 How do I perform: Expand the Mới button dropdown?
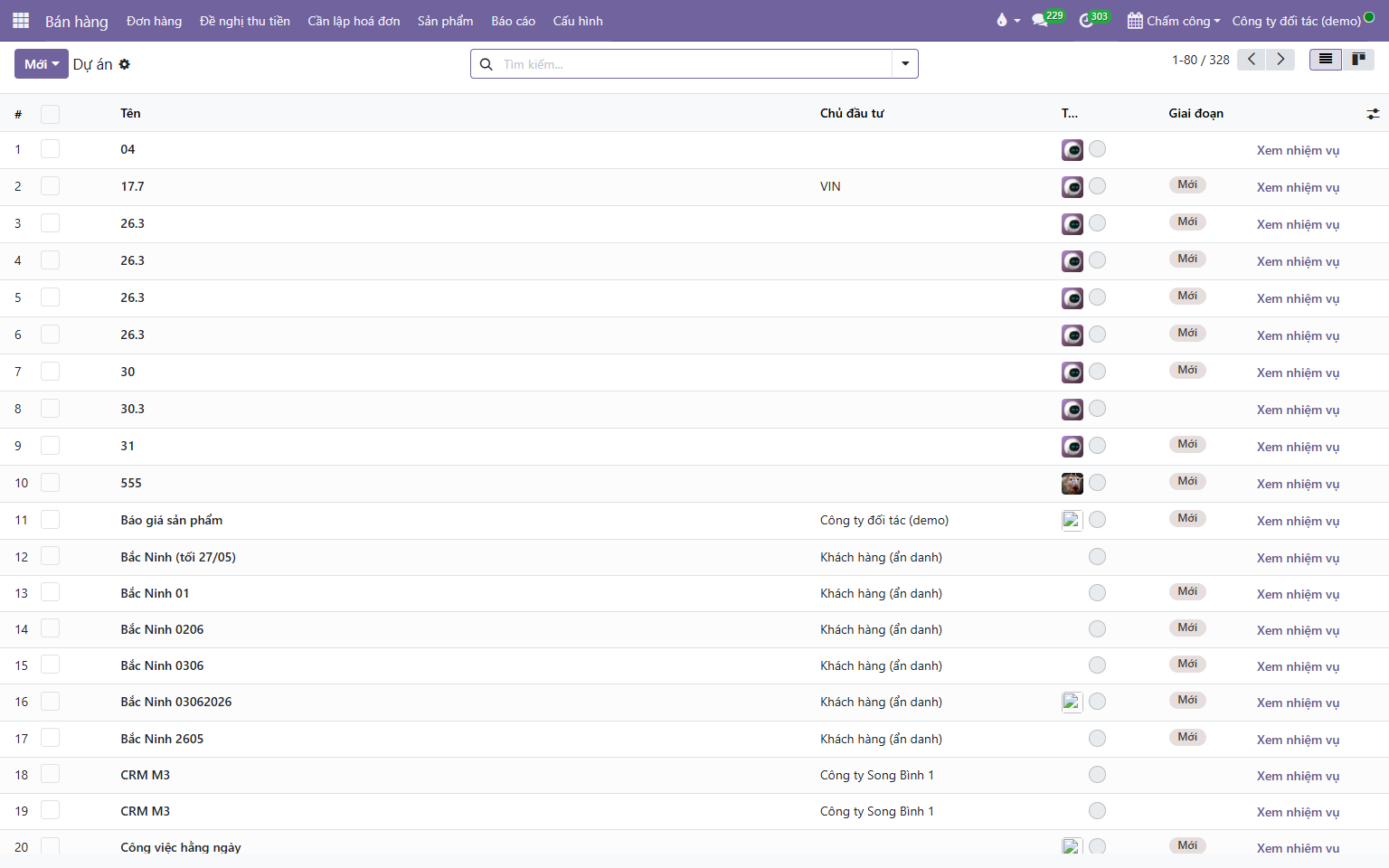click(42, 64)
